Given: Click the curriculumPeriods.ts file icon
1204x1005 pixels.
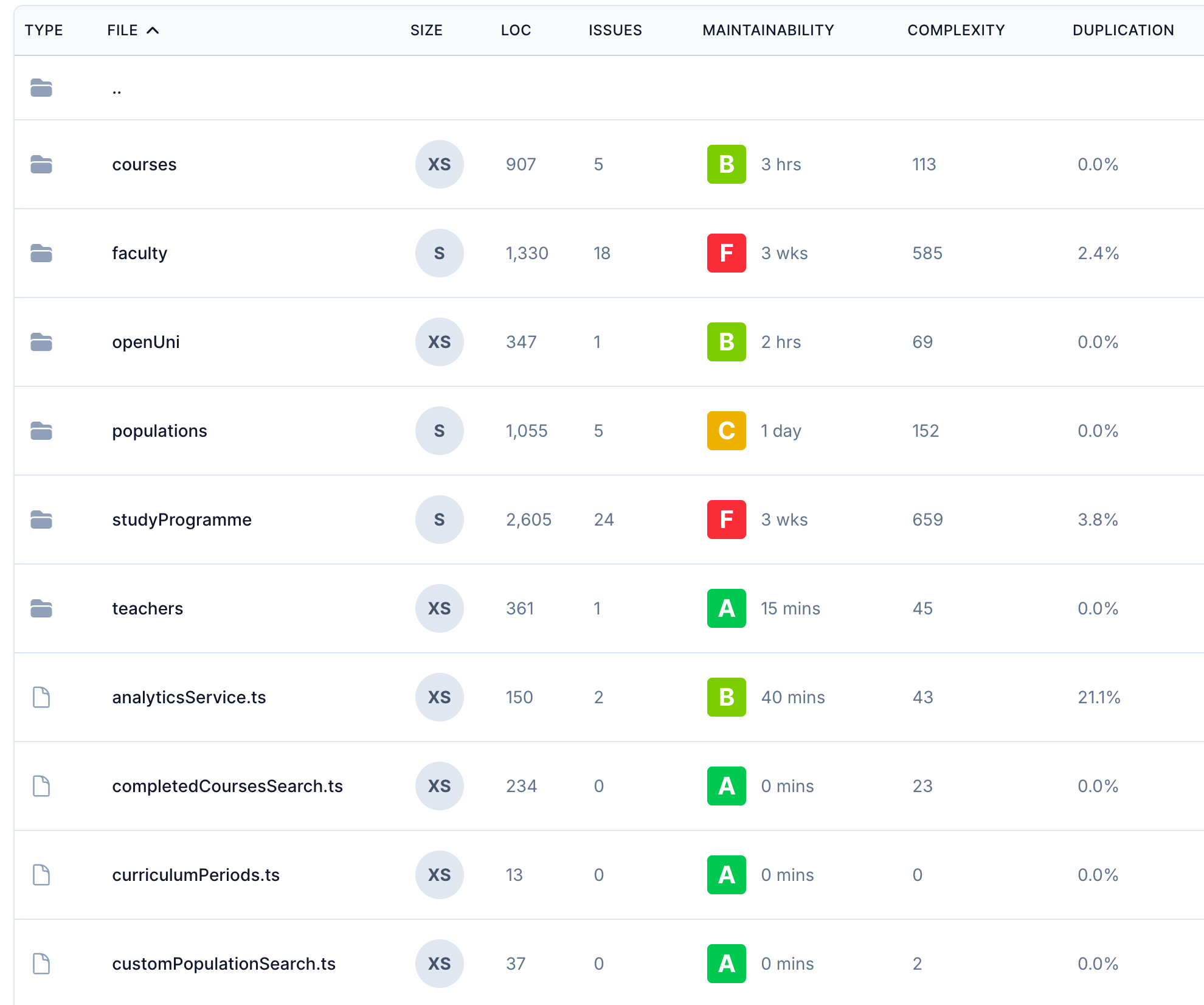Looking at the screenshot, I should 41,875.
